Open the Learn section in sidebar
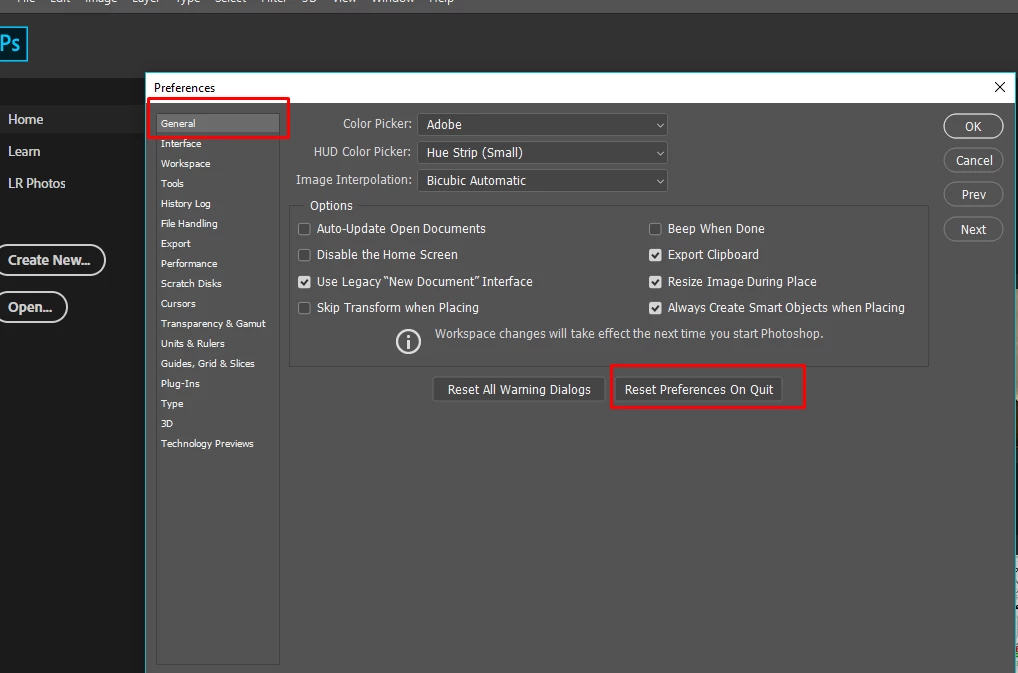Image resolution: width=1018 pixels, height=673 pixels. coord(24,151)
